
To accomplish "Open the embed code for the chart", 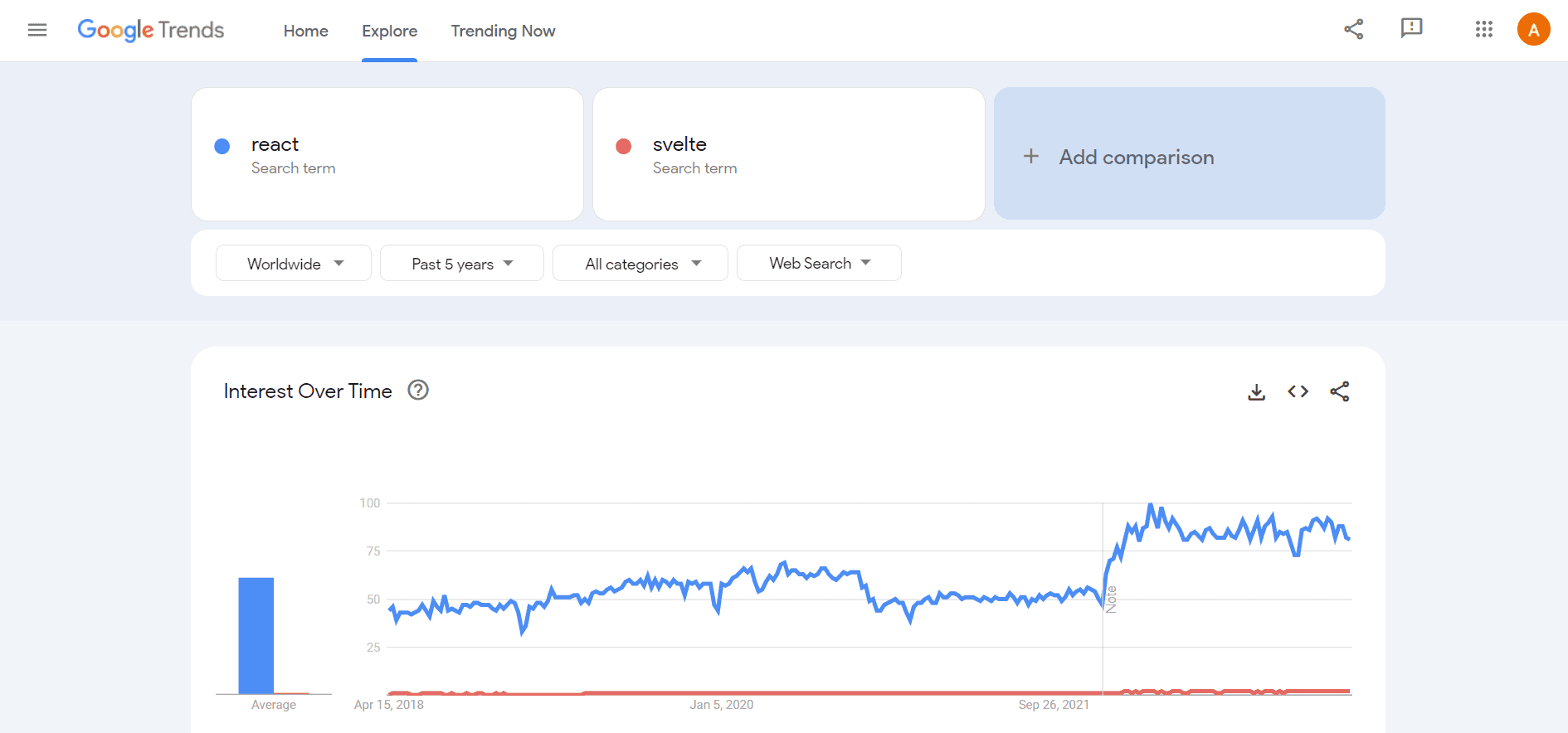I will tap(1298, 391).
